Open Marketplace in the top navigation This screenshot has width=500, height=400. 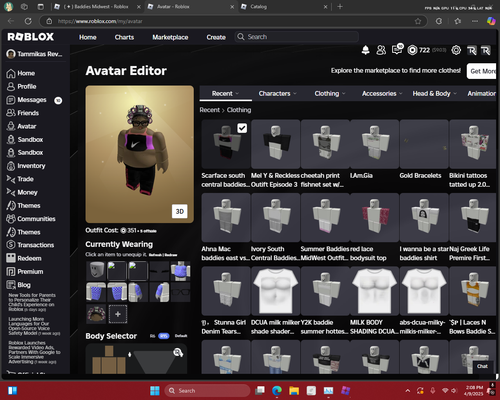(170, 37)
